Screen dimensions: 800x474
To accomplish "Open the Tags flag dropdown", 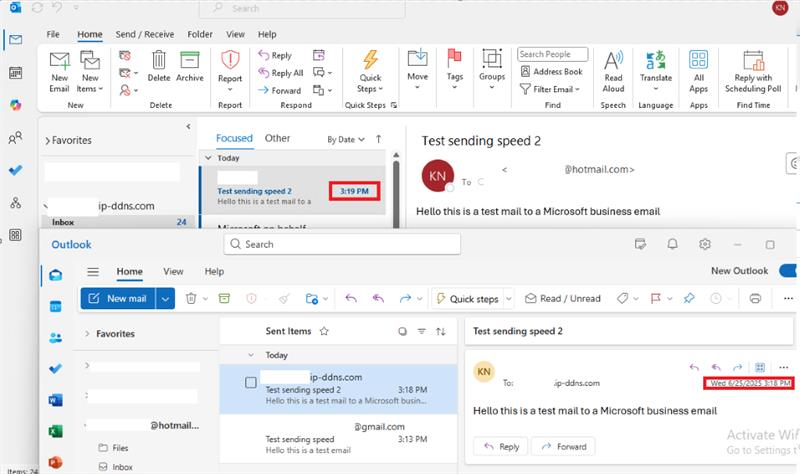I will (455, 69).
